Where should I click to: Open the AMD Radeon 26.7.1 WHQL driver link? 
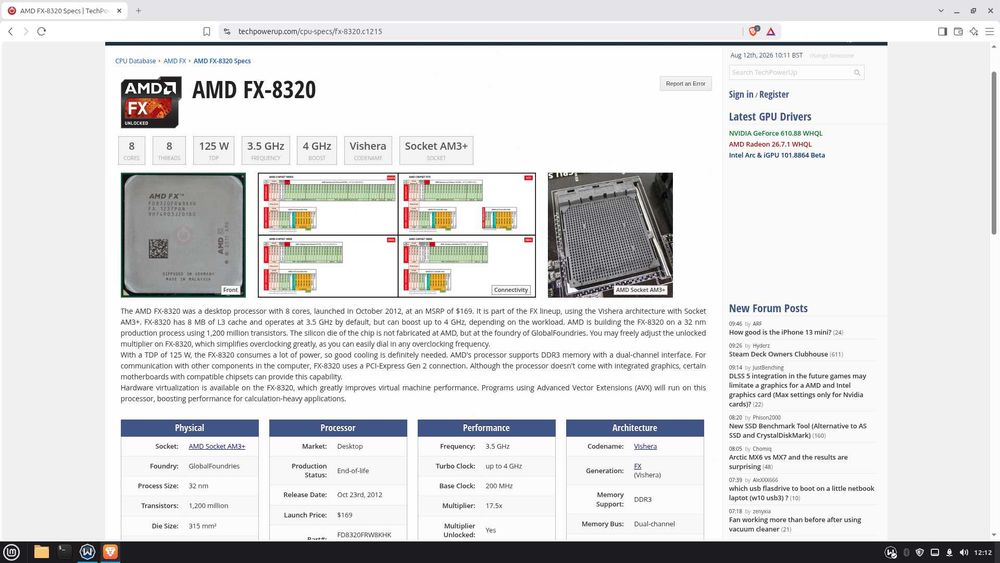point(770,144)
